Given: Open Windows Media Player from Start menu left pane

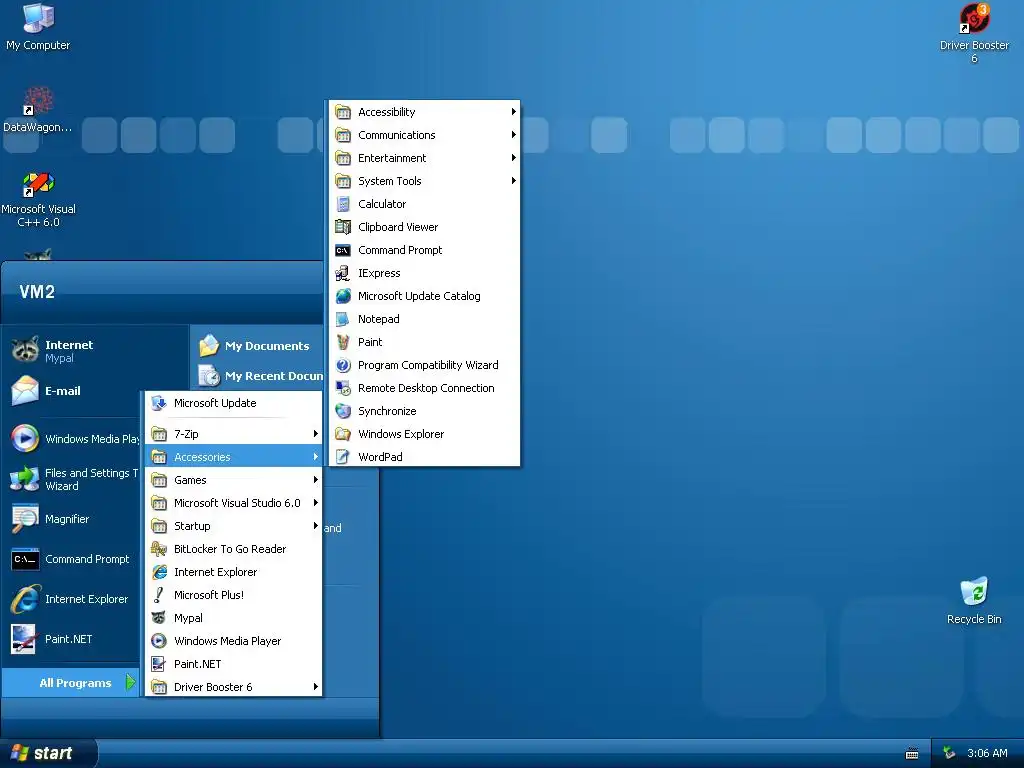Looking at the screenshot, I should tap(73, 439).
